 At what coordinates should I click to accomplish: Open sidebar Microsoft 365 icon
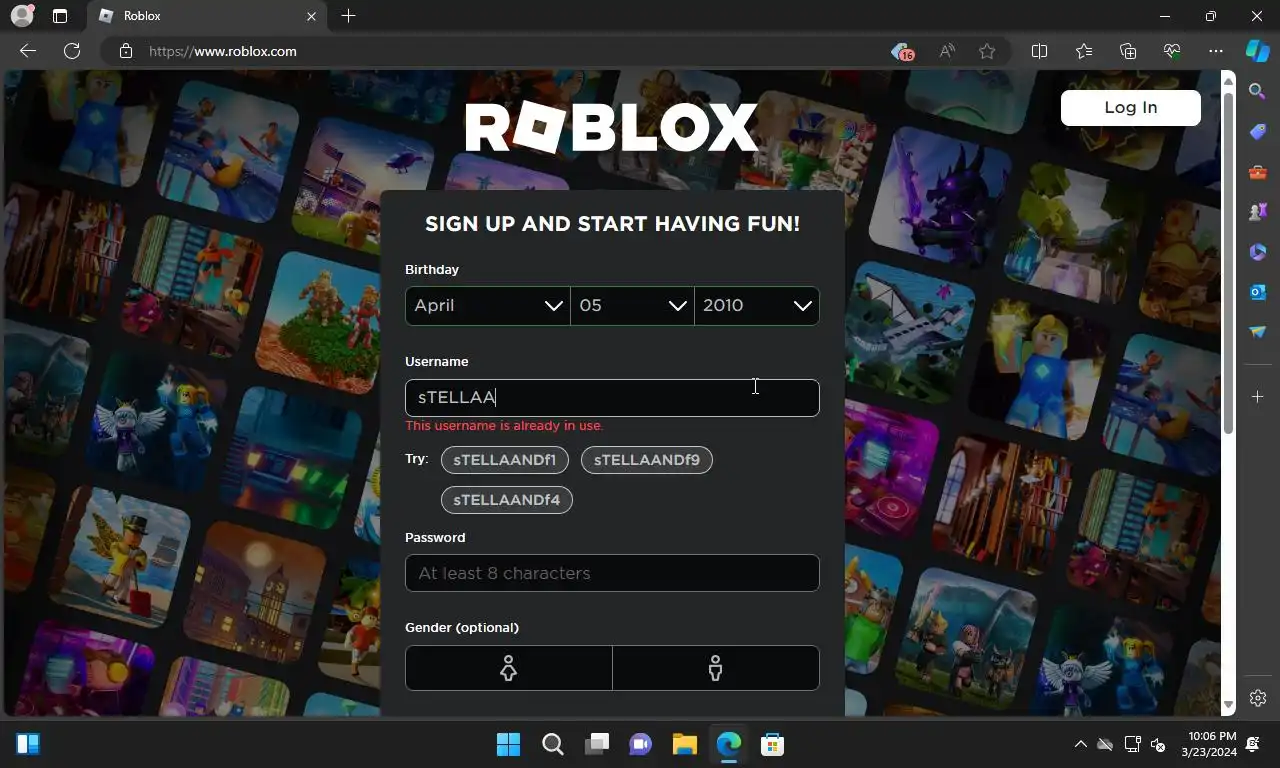[1258, 252]
